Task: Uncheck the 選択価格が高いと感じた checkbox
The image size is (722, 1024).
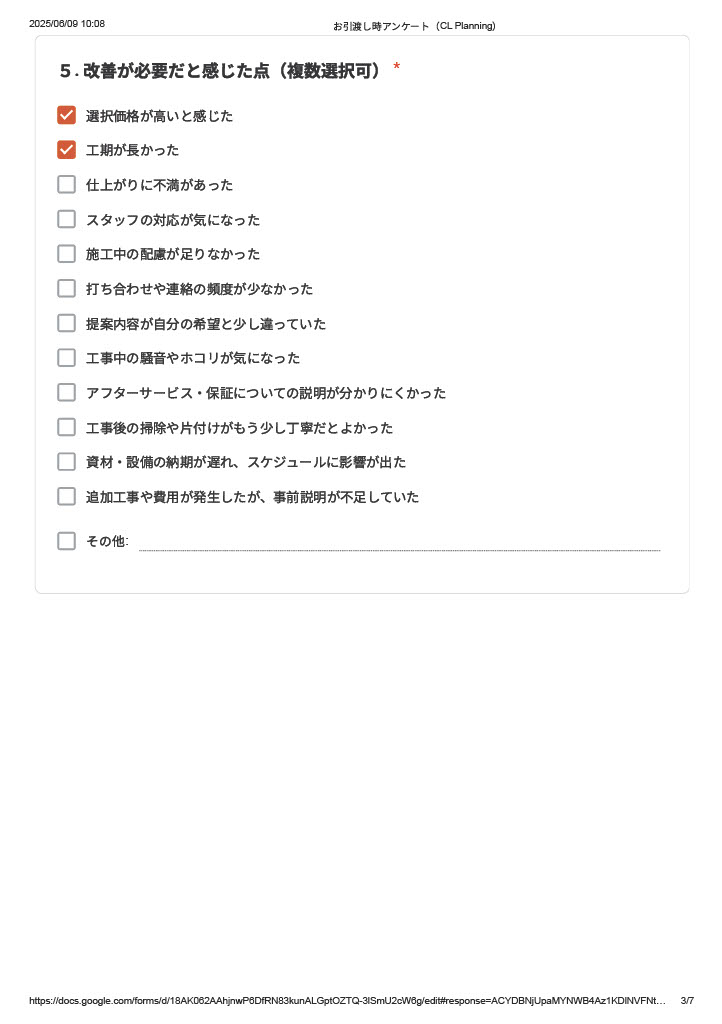Action: [x=67, y=115]
